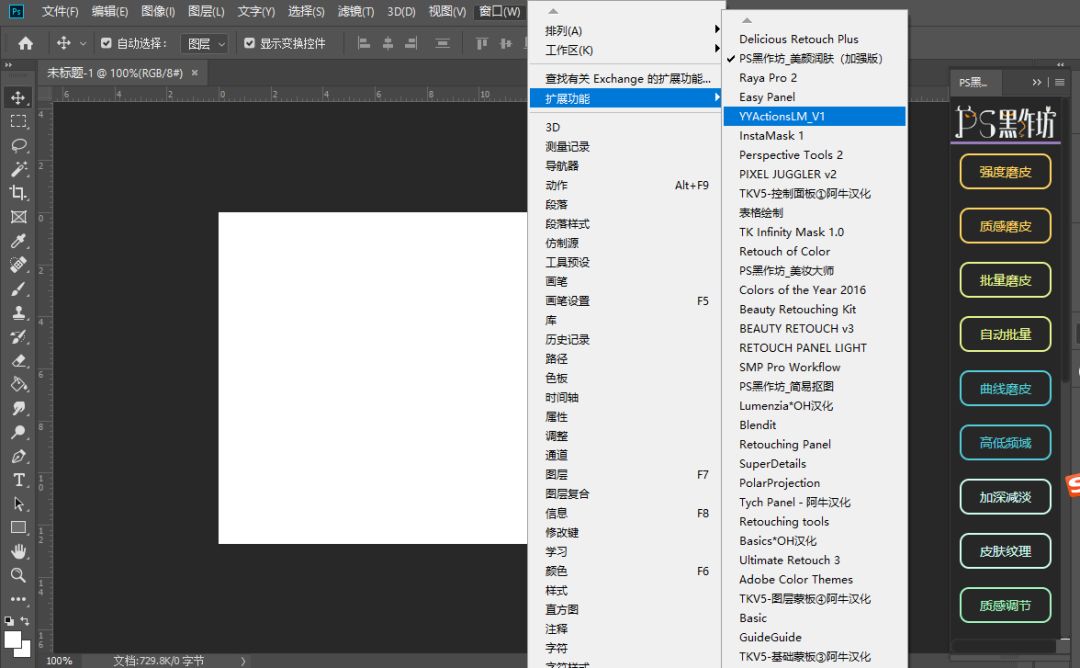Activate the Zoom magnifier tool
Screen dimensions: 1080x668
tap(18, 576)
